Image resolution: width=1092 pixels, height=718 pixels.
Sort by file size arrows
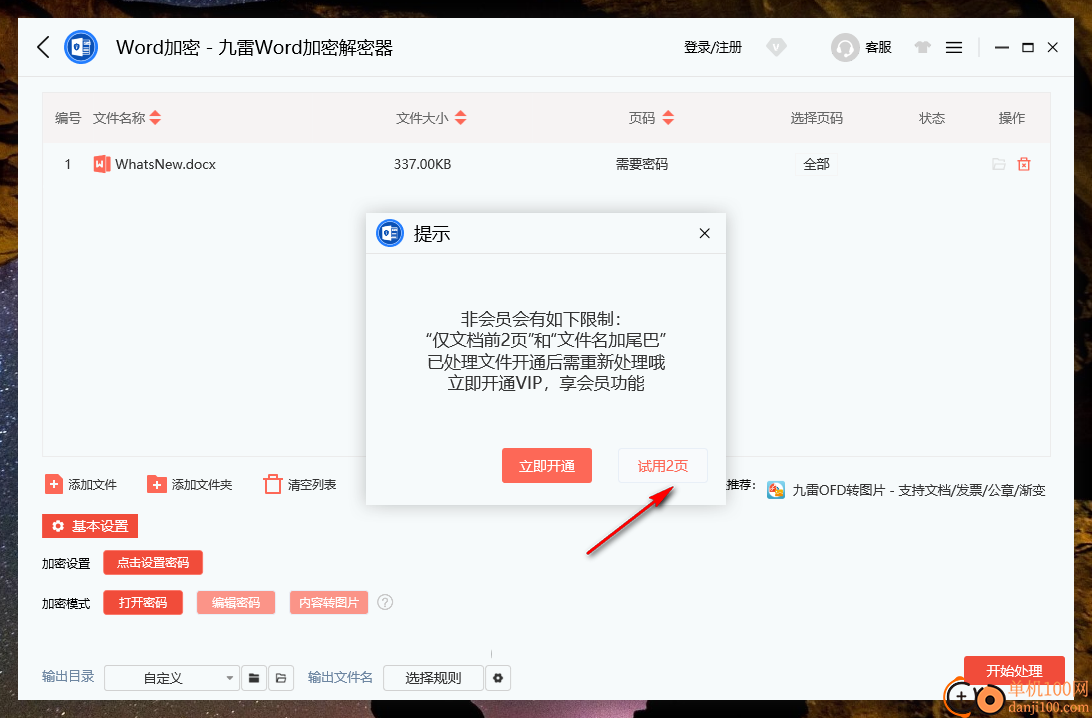(460, 118)
